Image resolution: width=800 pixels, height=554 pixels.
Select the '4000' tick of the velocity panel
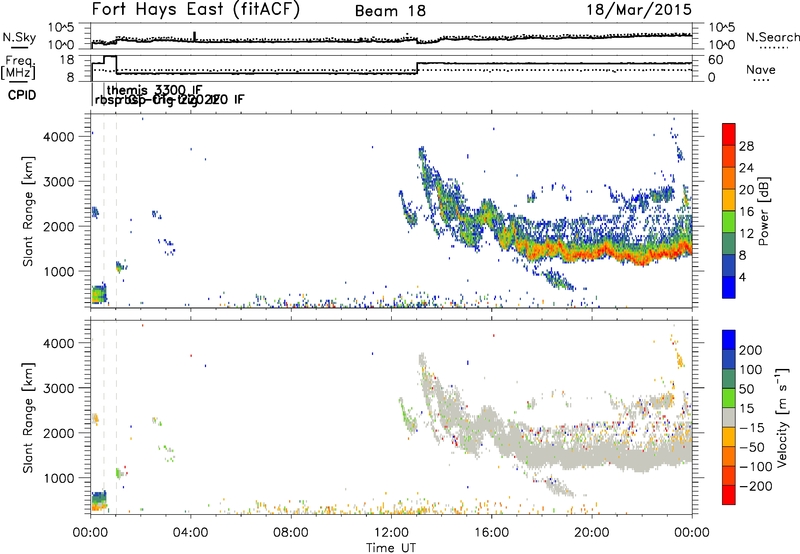point(59,343)
